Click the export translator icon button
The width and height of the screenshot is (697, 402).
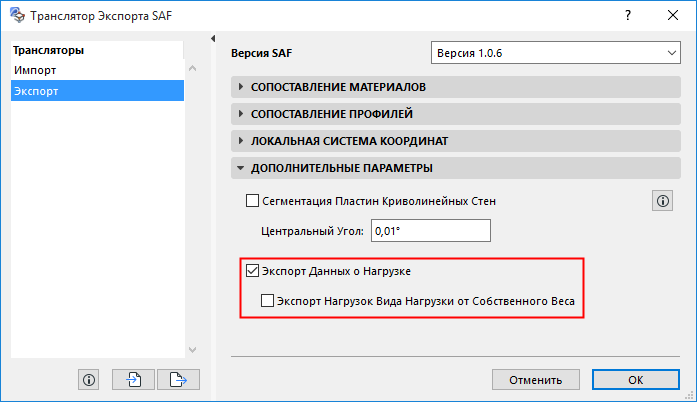[x=178, y=379]
